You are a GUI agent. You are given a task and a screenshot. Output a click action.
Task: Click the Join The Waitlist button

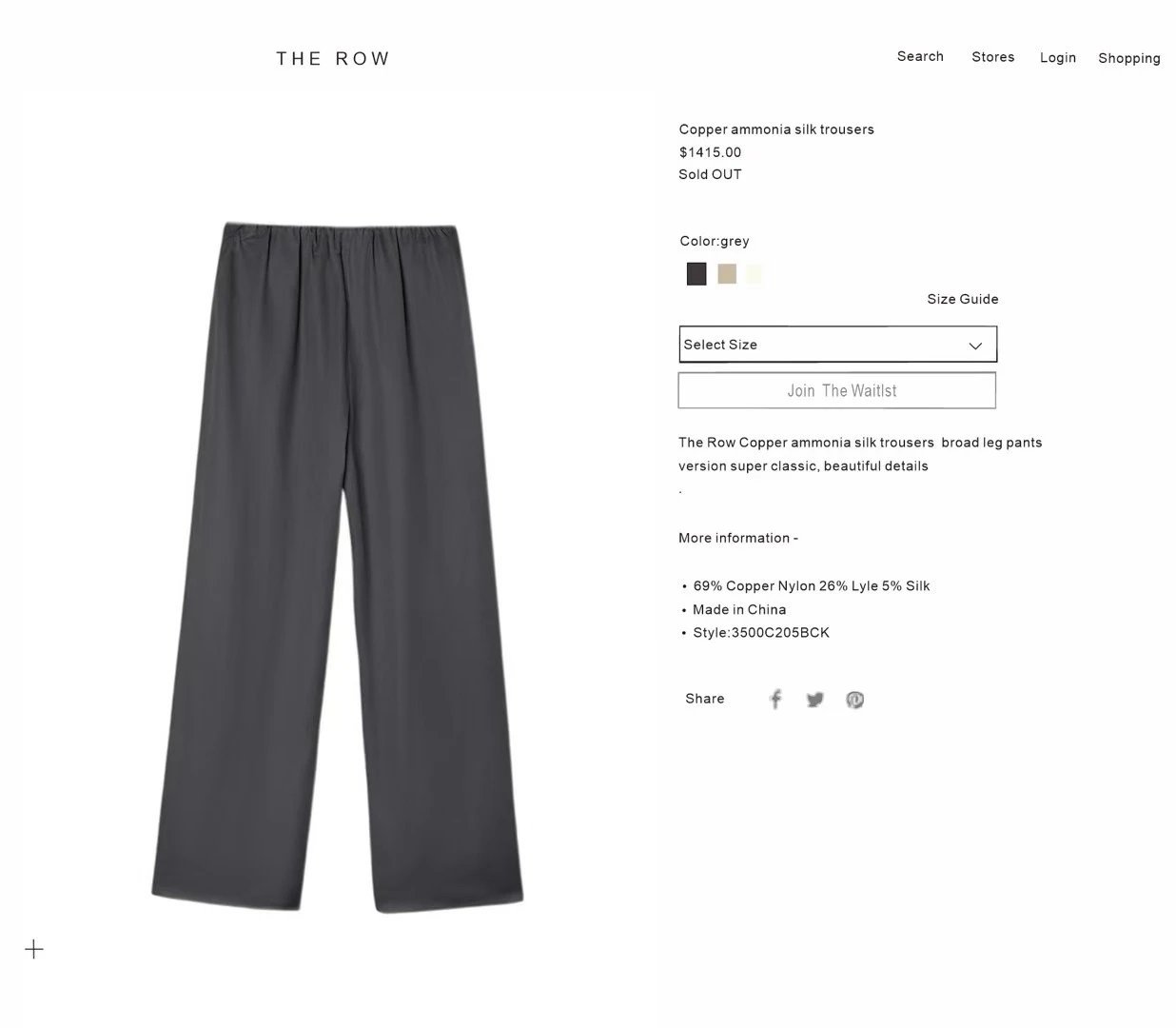coord(837,390)
